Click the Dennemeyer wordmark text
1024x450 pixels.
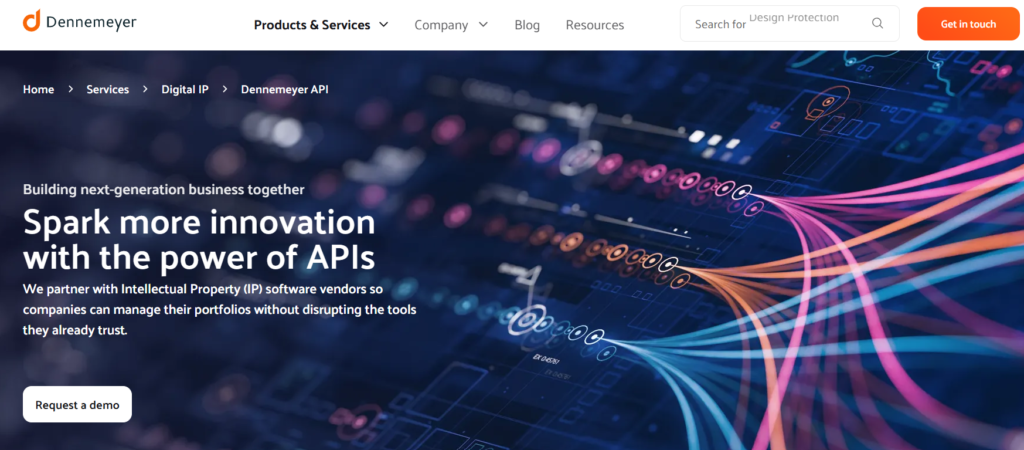click(x=91, y=22)
